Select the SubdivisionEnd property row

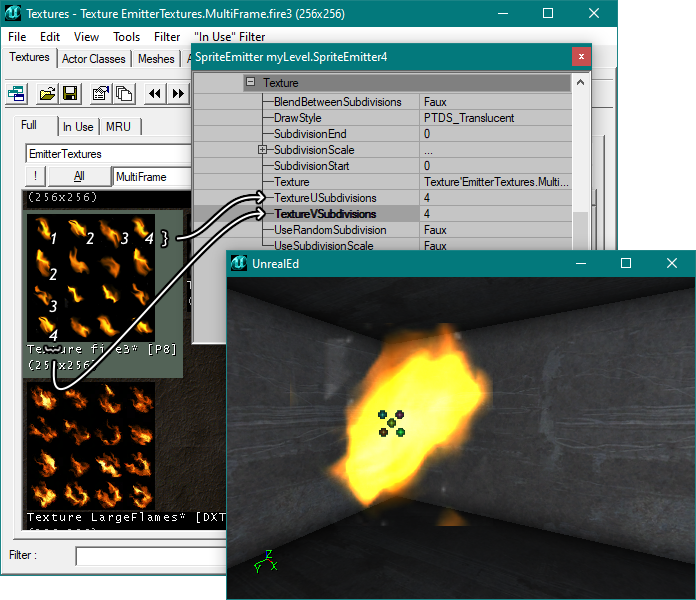pyautogui.click(x=383, y=134)
